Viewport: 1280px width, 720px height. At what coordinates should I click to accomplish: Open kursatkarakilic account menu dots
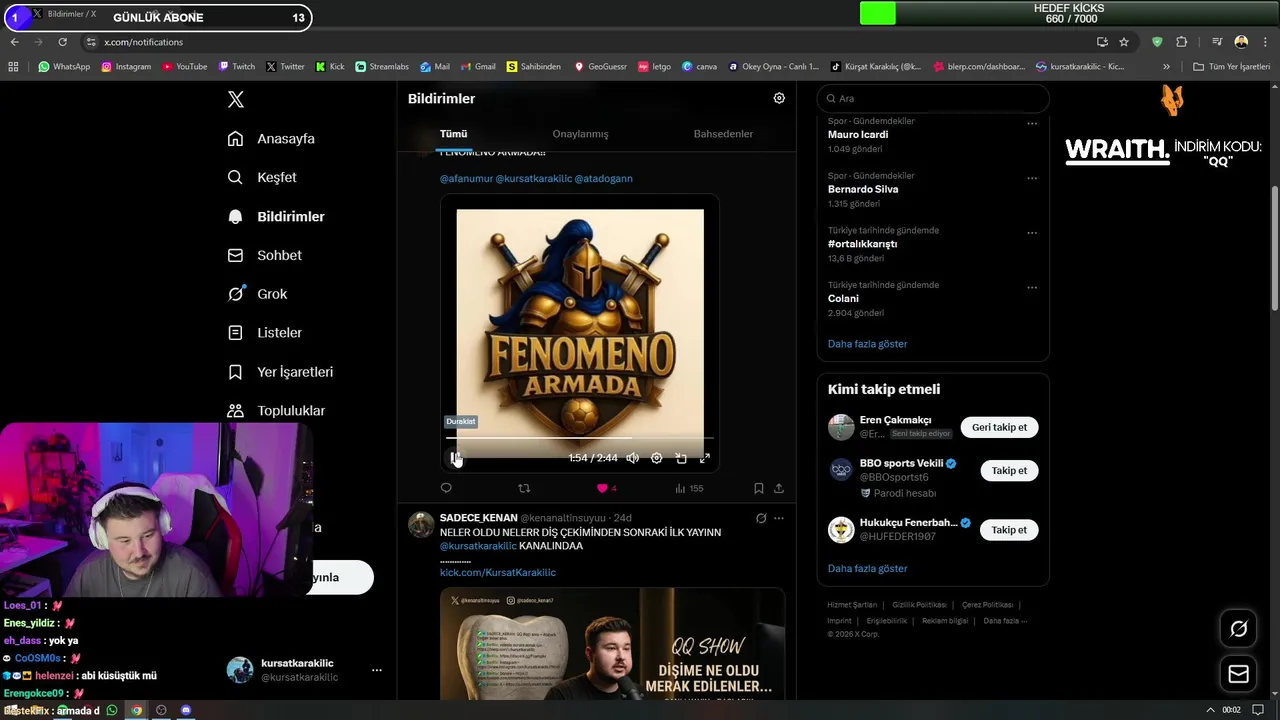click(376, 670)
